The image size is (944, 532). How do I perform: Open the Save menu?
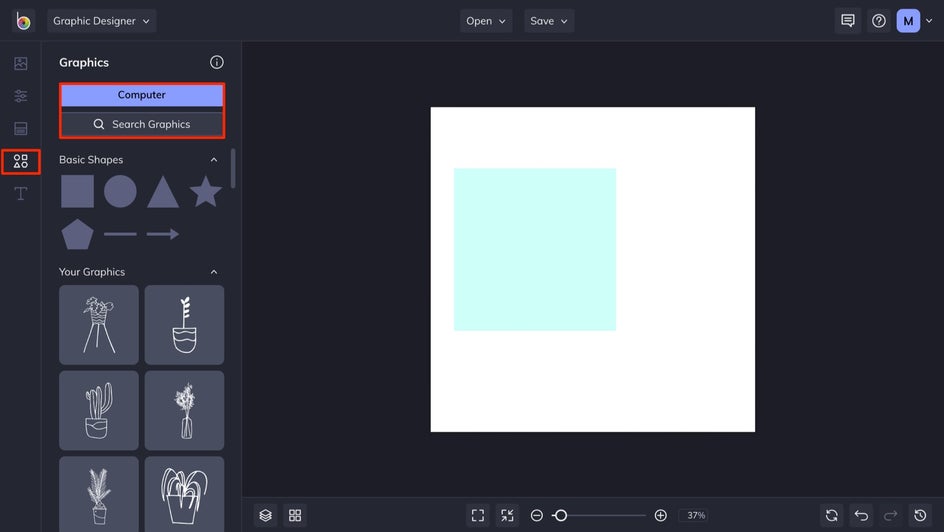[548, 21]
